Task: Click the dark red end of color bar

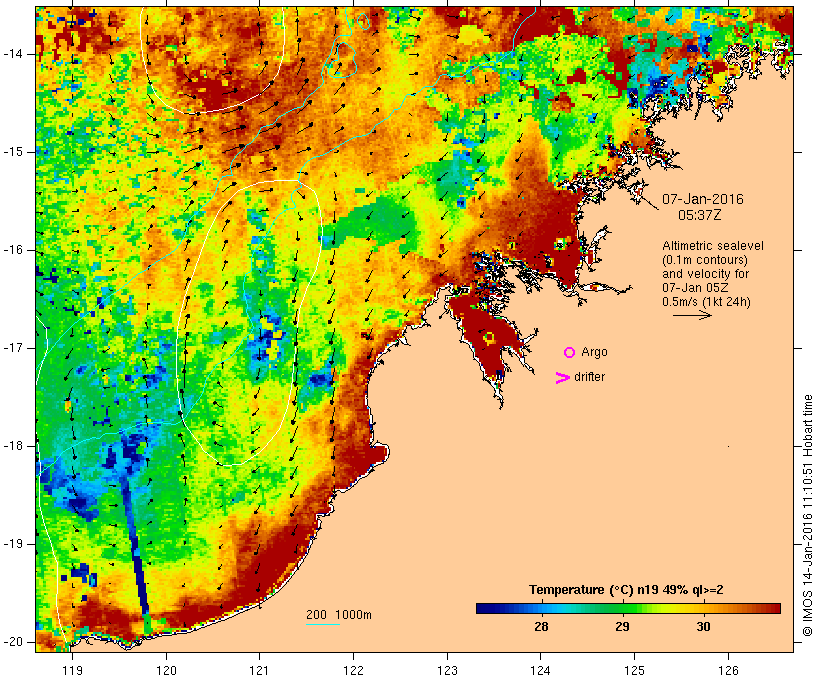Action: pyautogui.click(x=774, y=608)
